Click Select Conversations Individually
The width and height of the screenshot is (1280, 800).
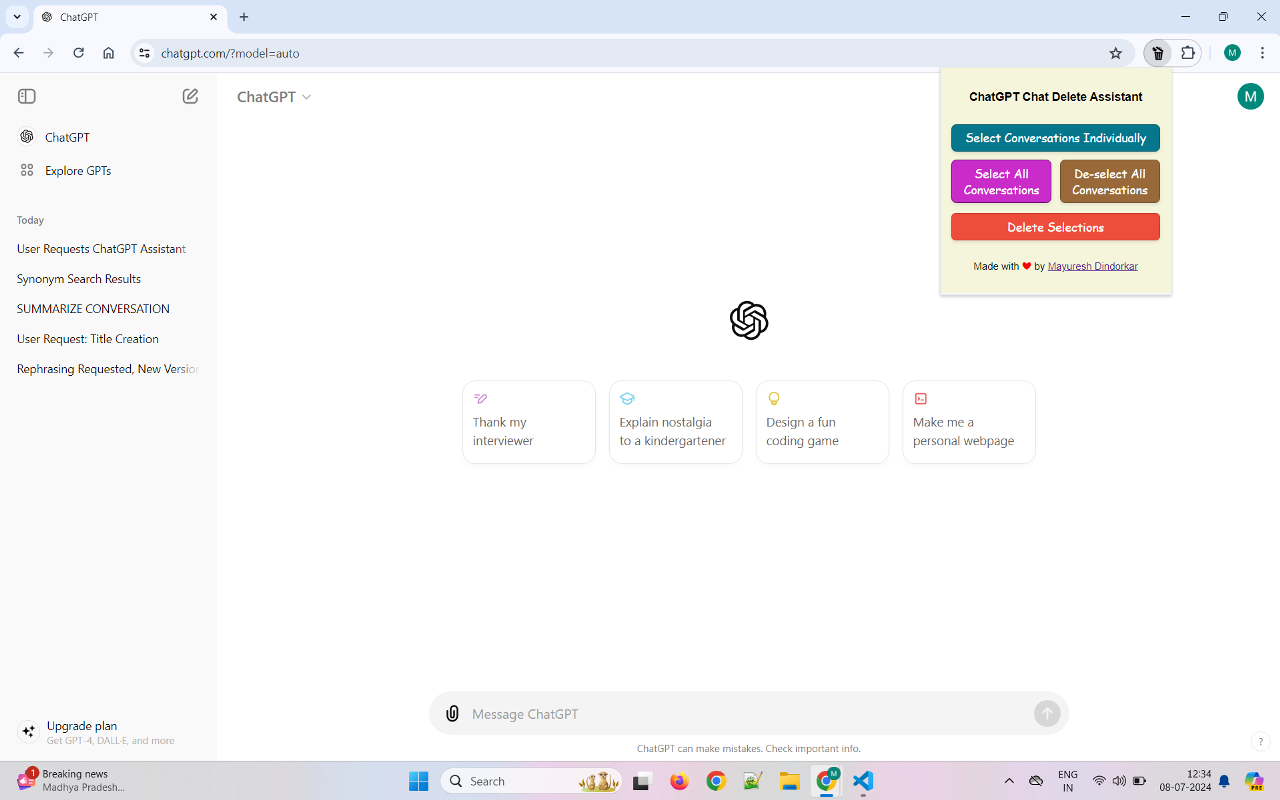pyautogui.click(x=1055, y=138)
